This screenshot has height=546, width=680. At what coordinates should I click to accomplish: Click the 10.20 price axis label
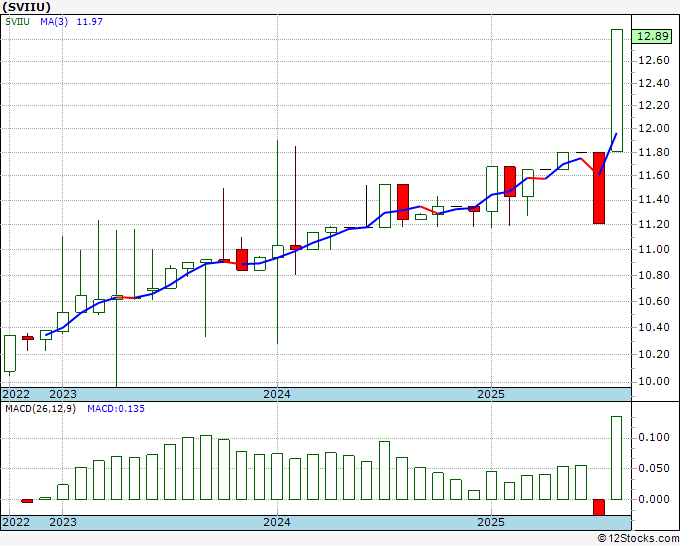coord(654,355)
